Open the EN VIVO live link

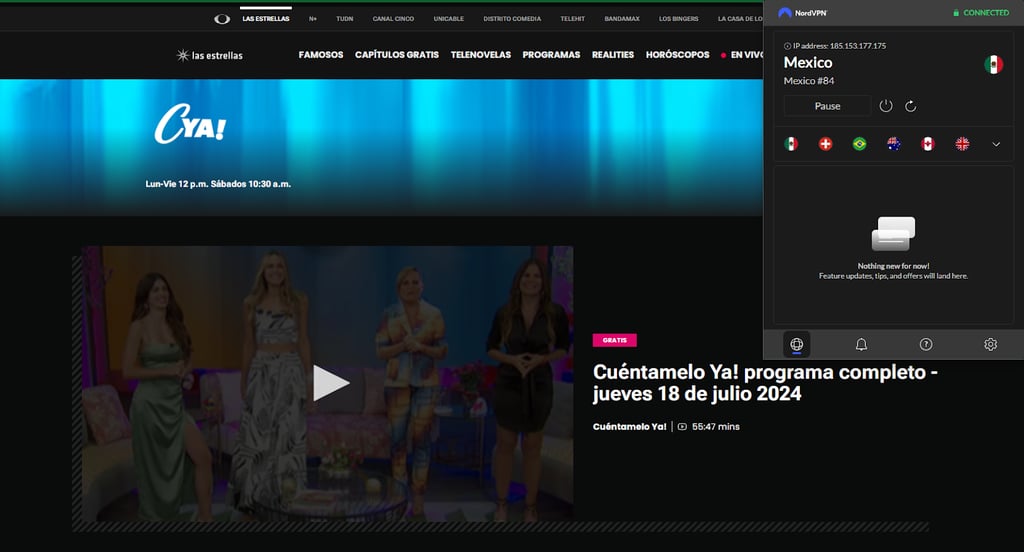[x=742, y=55]
